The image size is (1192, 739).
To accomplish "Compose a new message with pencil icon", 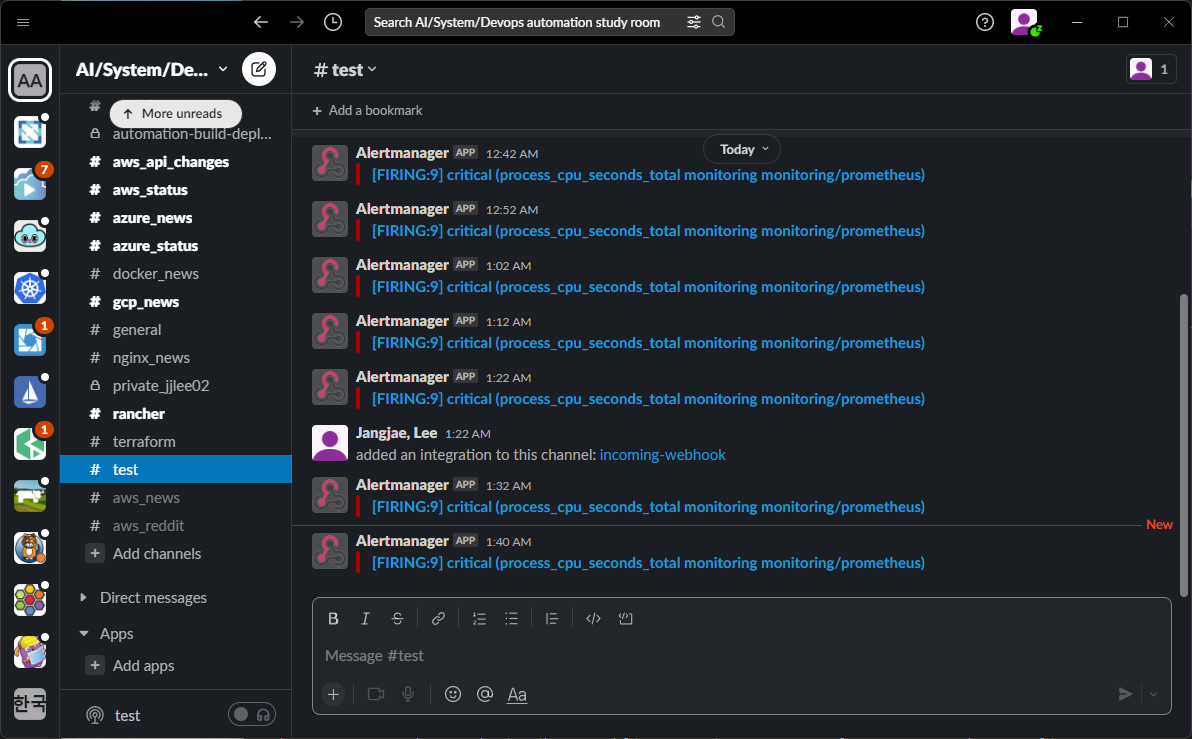I will pos(258,69).
